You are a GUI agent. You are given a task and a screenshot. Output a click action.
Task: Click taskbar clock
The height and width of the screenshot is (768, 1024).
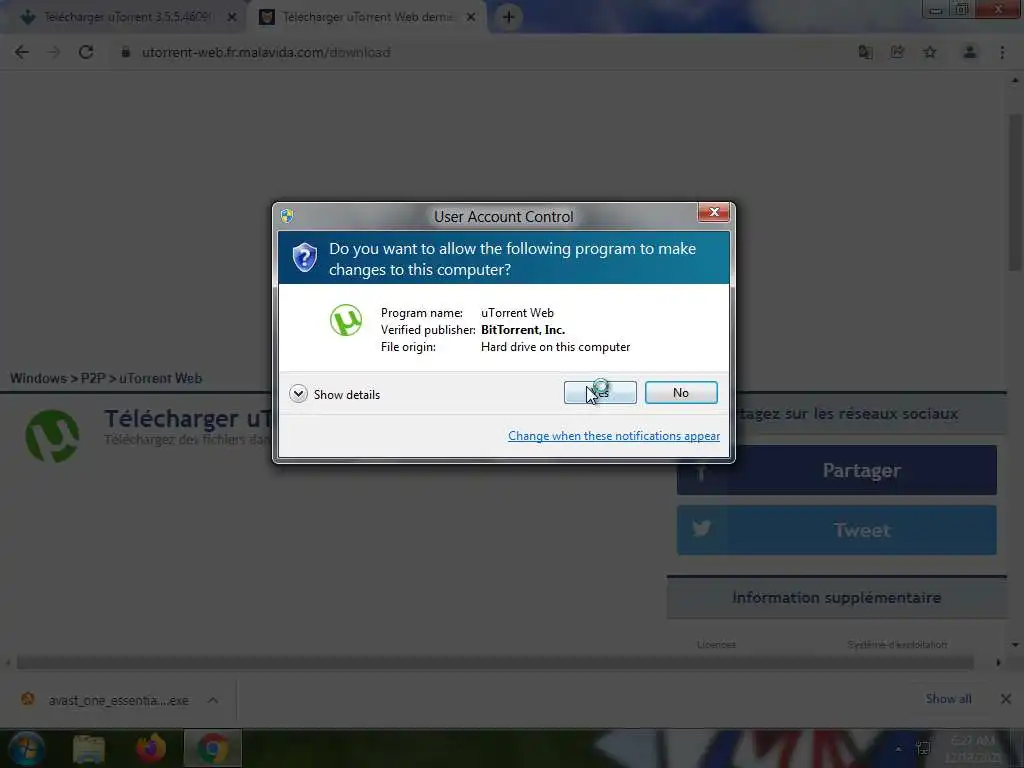[x=972, y=749]
